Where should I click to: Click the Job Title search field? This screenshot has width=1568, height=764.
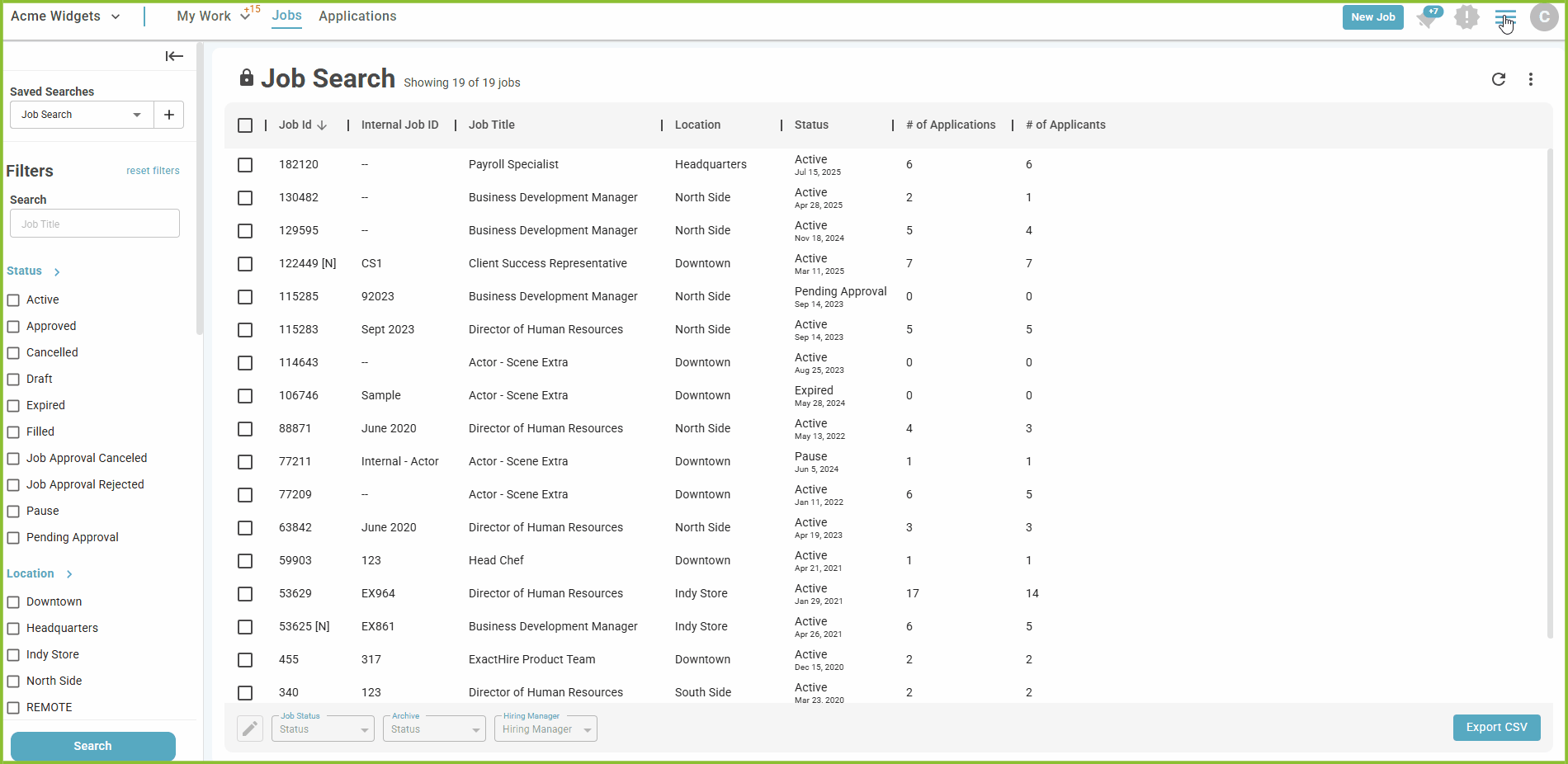coord(95,224)
